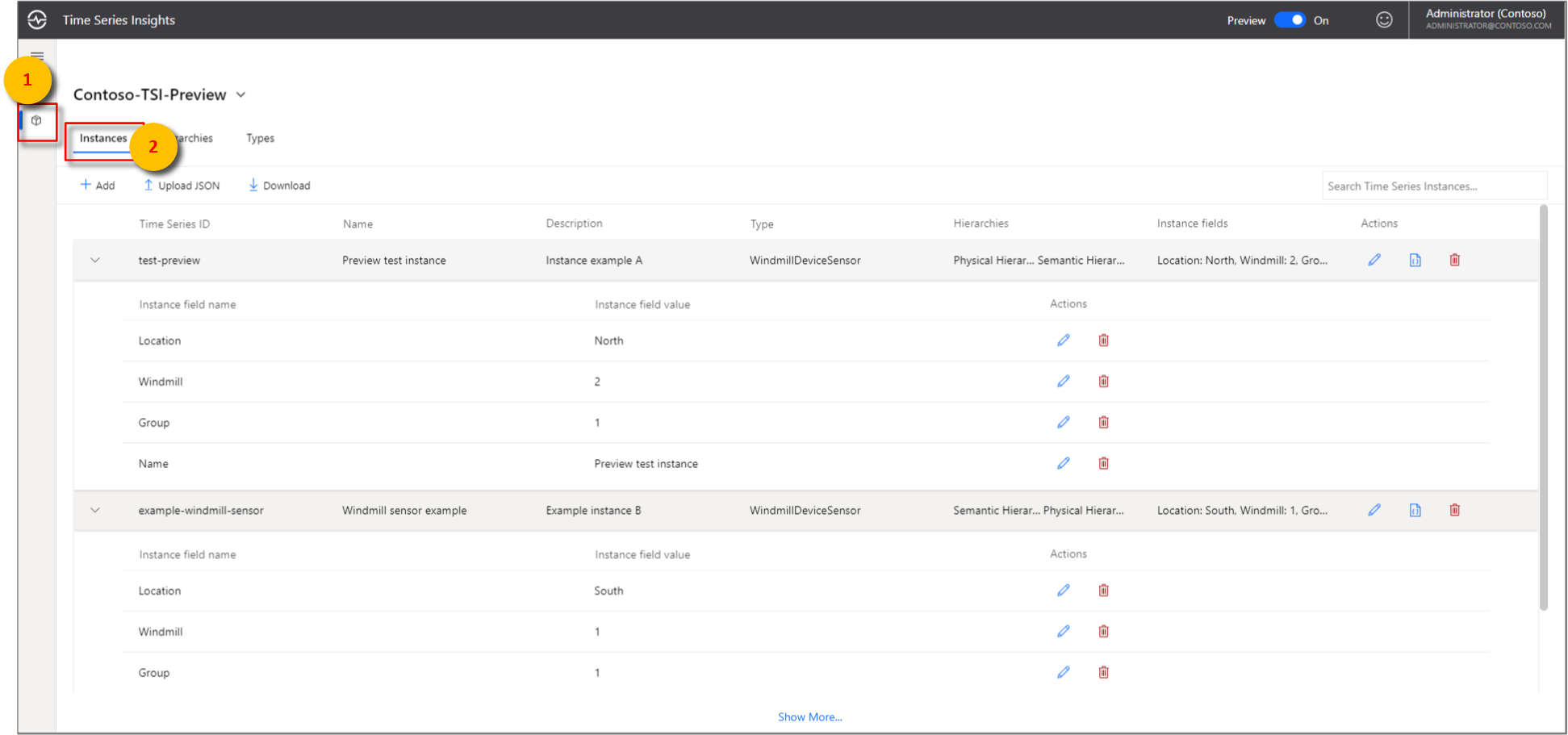Collapse the example-windmill-sensor row

click(95, 511)
